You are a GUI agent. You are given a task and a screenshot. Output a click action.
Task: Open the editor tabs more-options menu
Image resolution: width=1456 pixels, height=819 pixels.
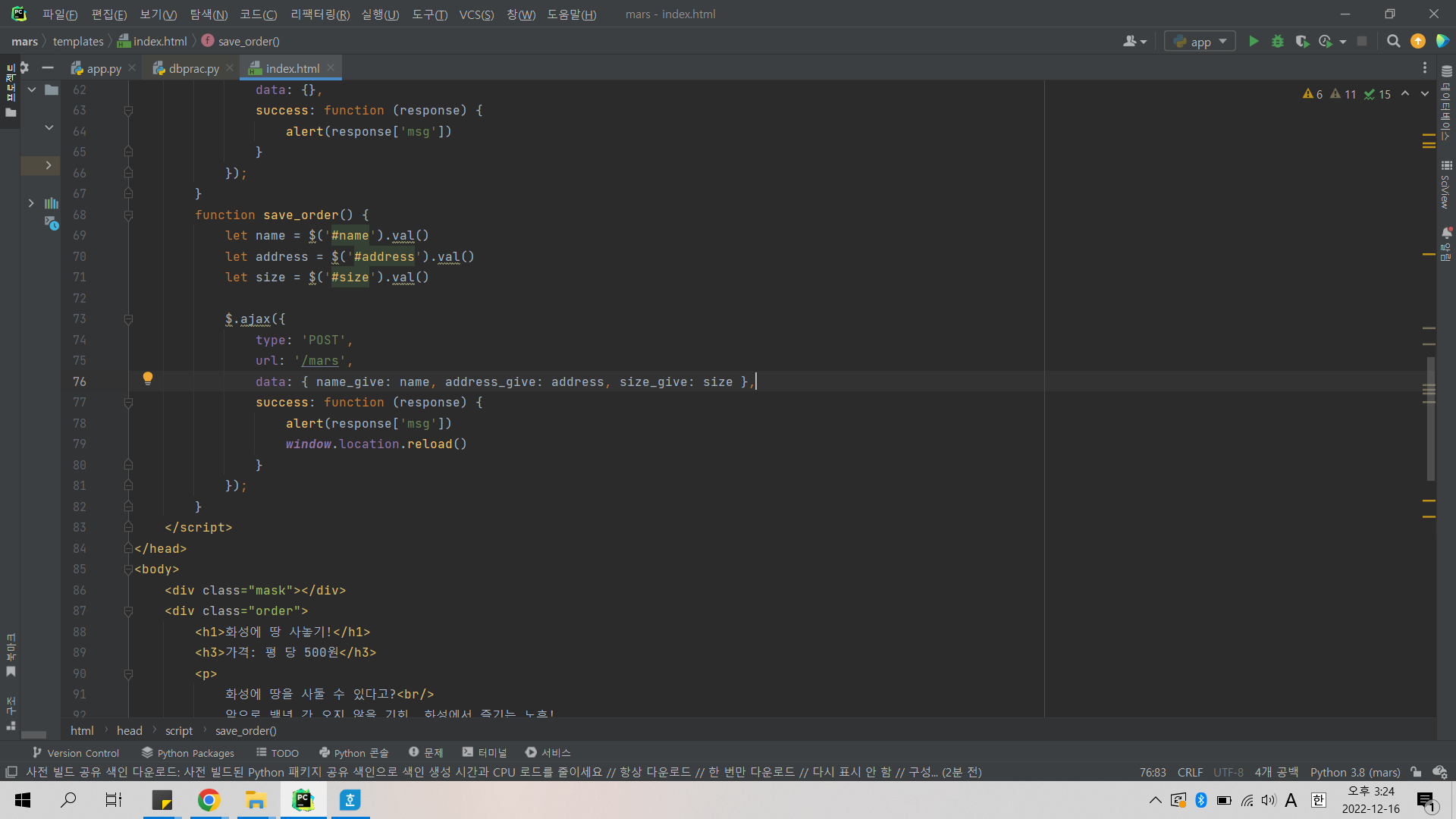[1425, 67]
